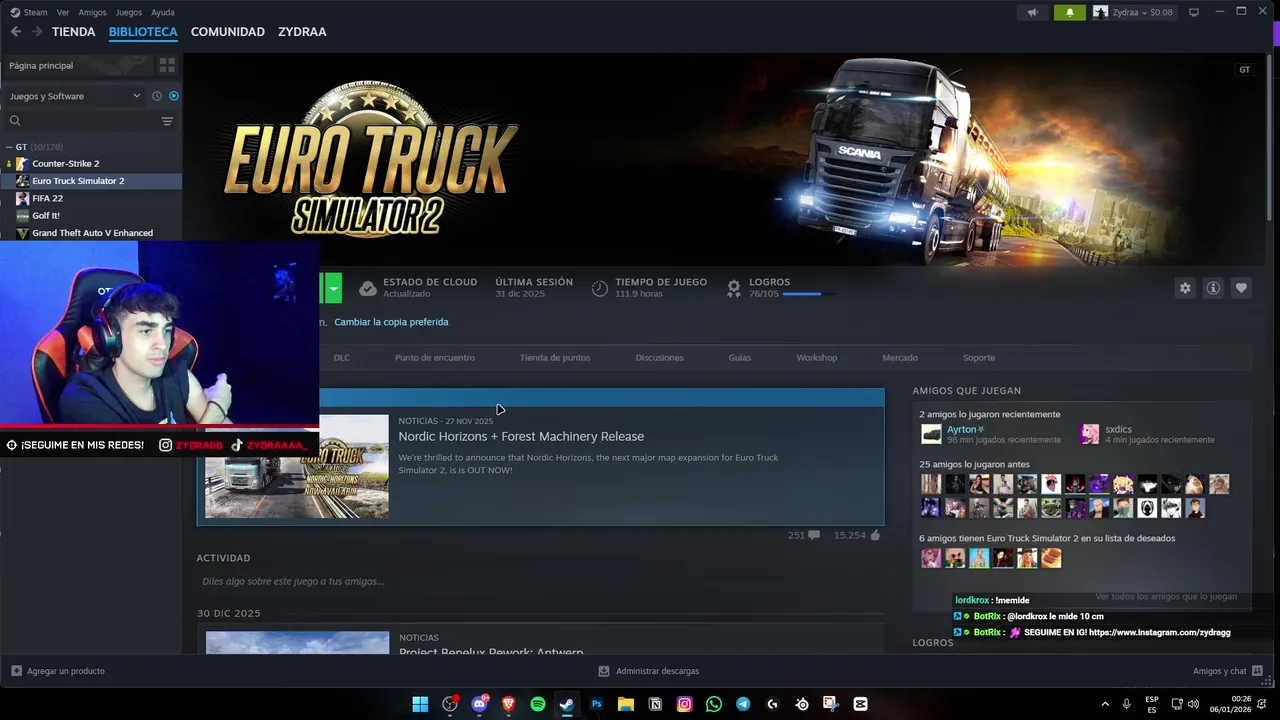Open the Guías tab
This screenshot has width=1280, height=720.
(x=740, y=358)
